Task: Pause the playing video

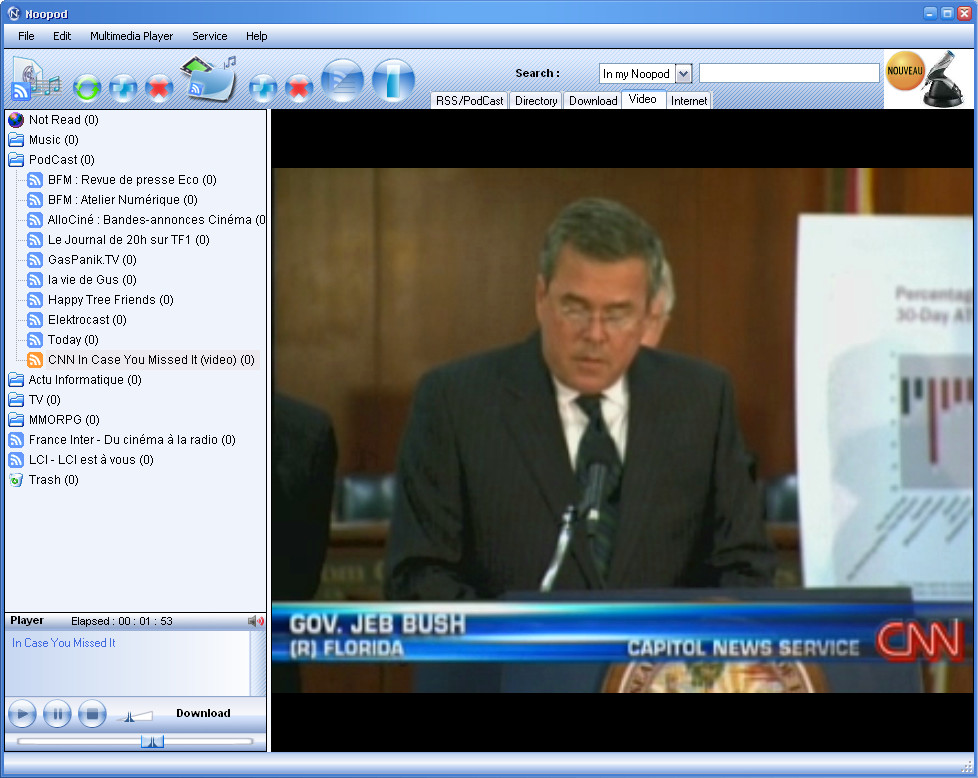Action: [x=57, y=714]
